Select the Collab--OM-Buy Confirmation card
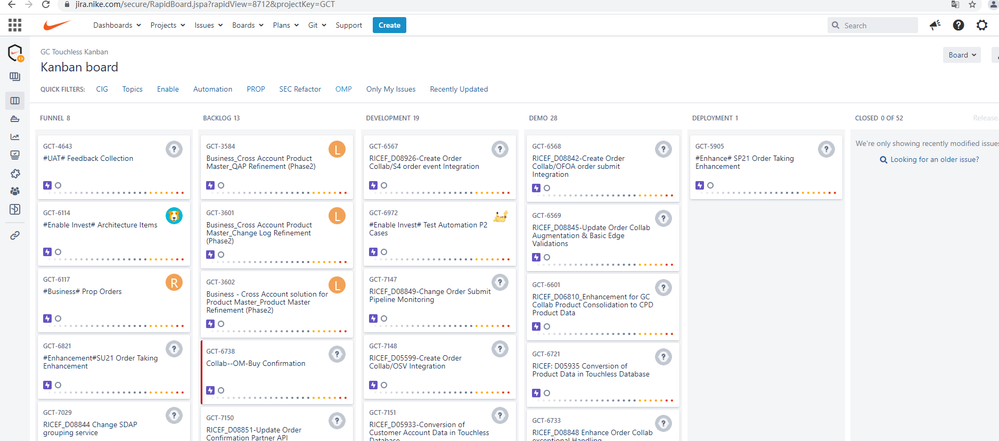The image size is (999, 441). 277,372
